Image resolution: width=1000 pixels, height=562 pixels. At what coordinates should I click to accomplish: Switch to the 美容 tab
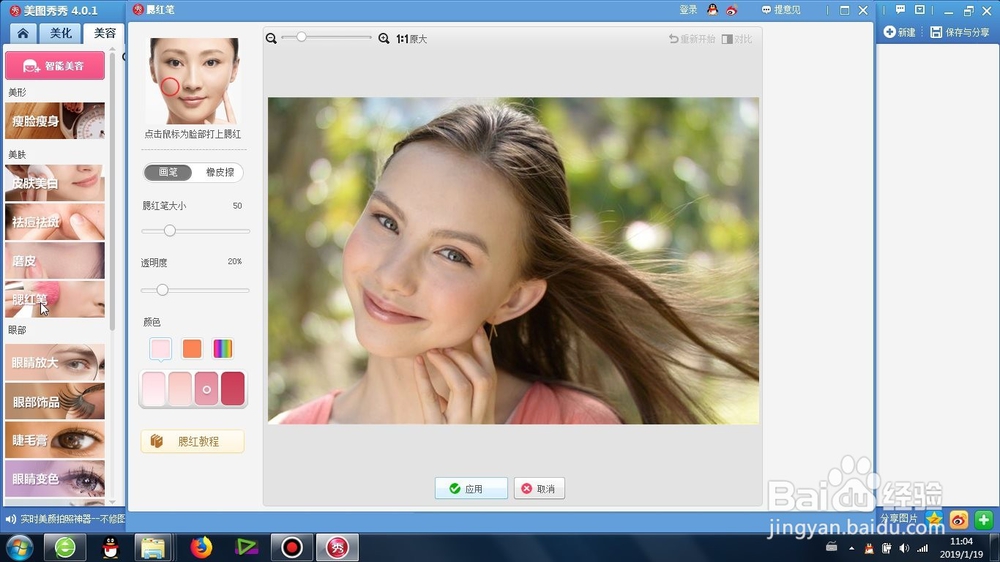pos(105,33)
